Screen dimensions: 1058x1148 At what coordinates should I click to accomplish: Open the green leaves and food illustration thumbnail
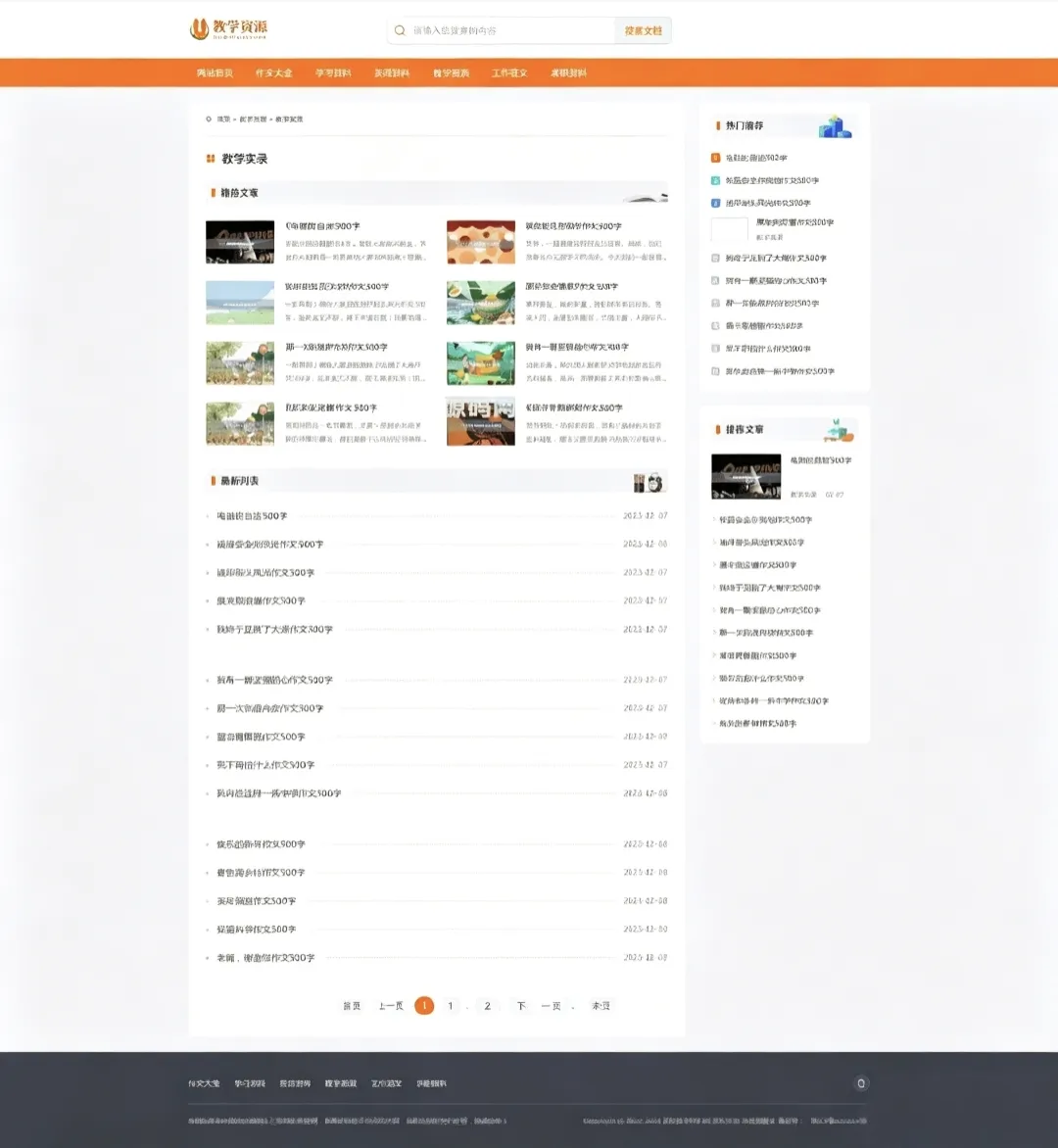coord(480,303)
